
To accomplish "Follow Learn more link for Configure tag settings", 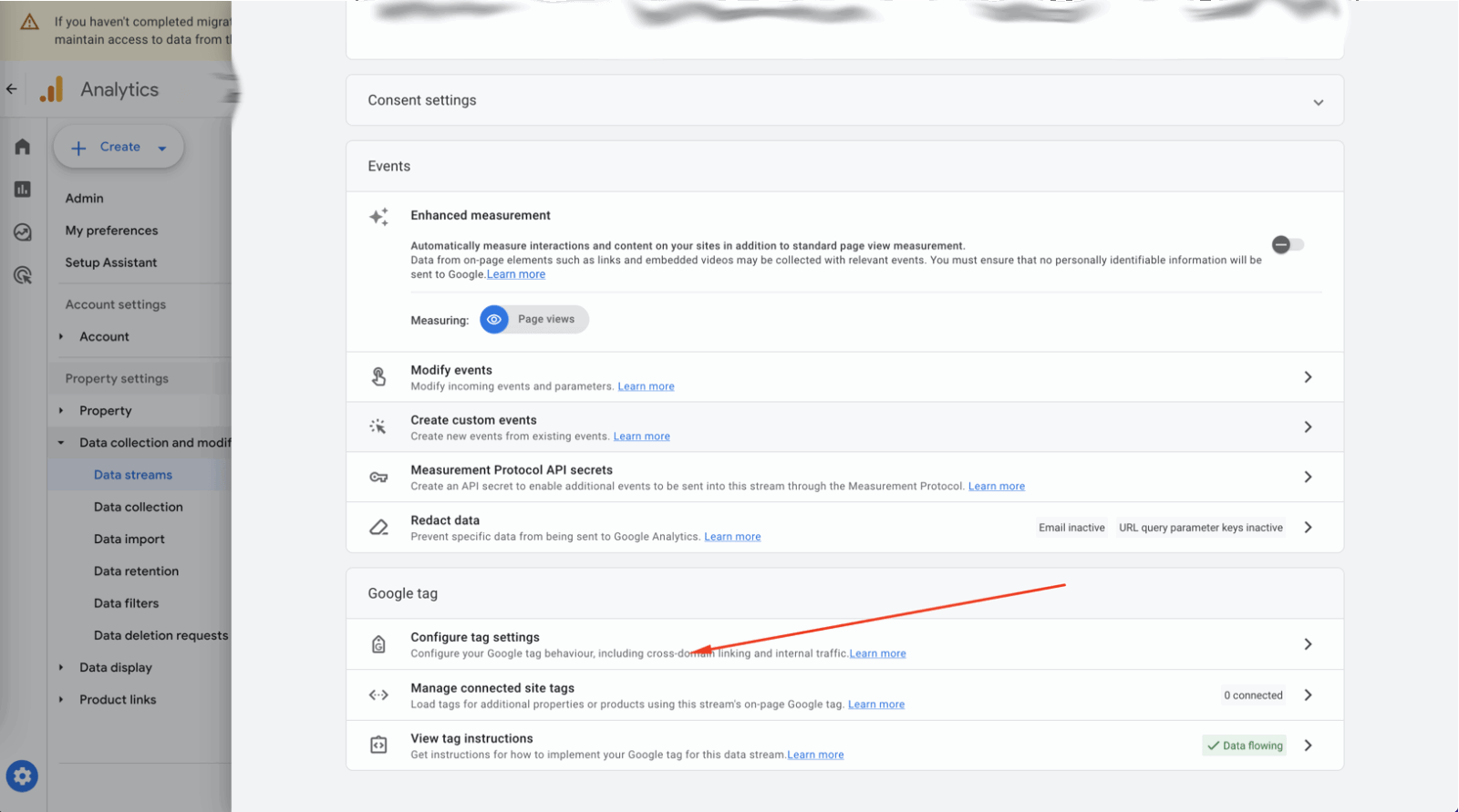I will click(x=878, y=653).
